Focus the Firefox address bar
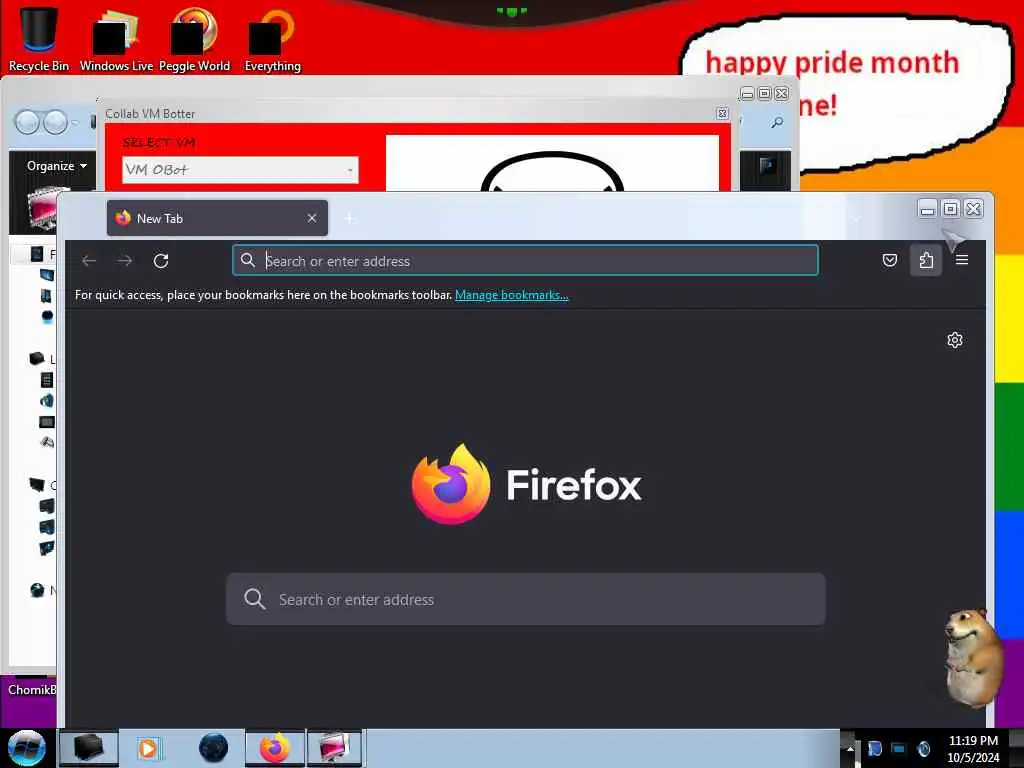Image resolution: width=1024 pixels, height=768 pixels. pos(525,261)
